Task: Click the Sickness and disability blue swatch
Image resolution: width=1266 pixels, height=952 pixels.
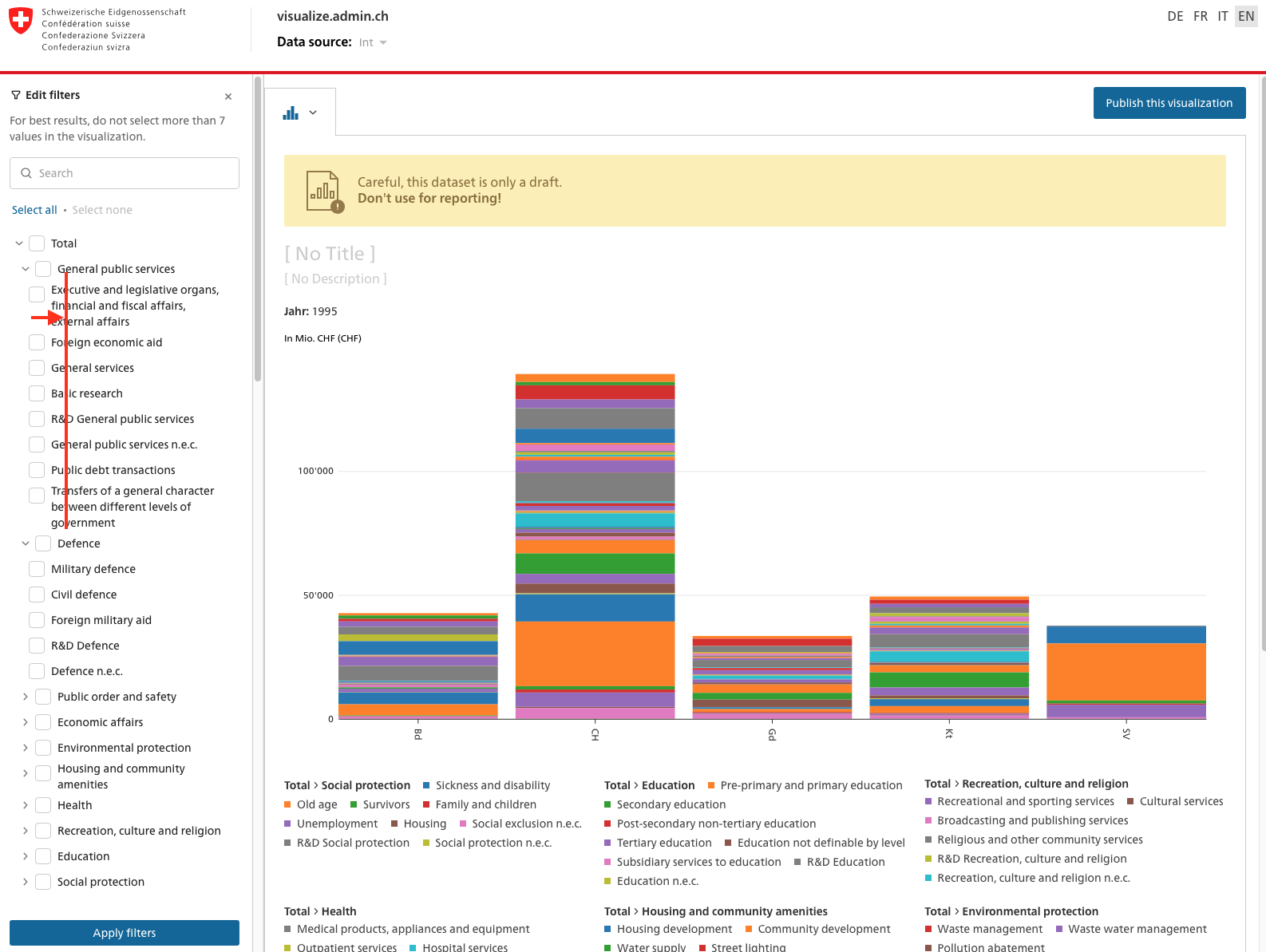Action: click(x=426, y=785)
